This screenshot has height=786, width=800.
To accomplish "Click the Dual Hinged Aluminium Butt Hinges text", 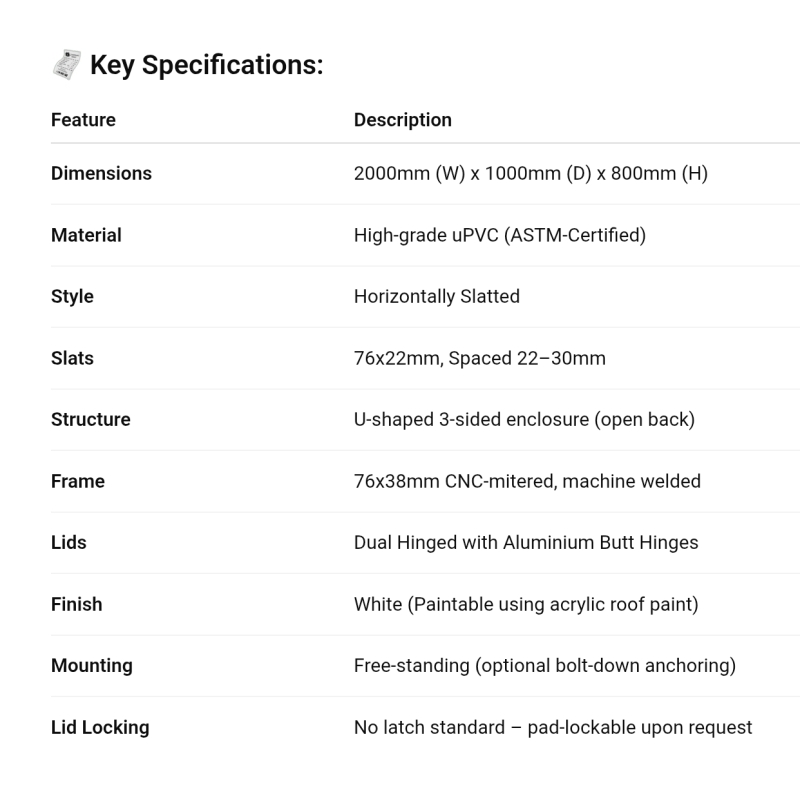I will [x=525, y=542].
